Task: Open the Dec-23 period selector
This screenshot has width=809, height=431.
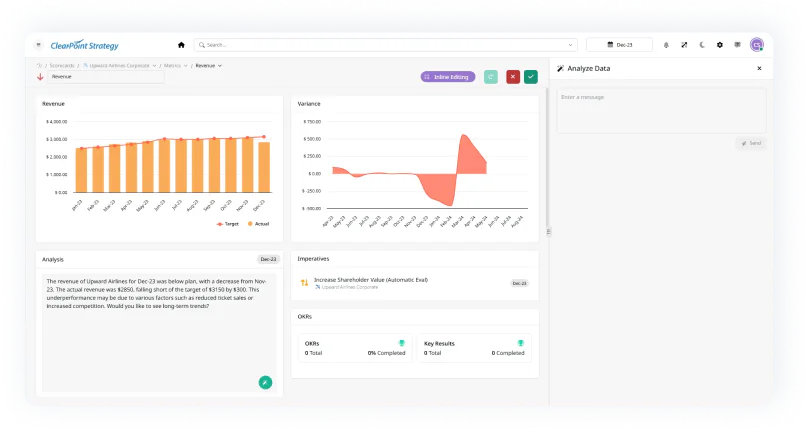Action: click(619, 45)
